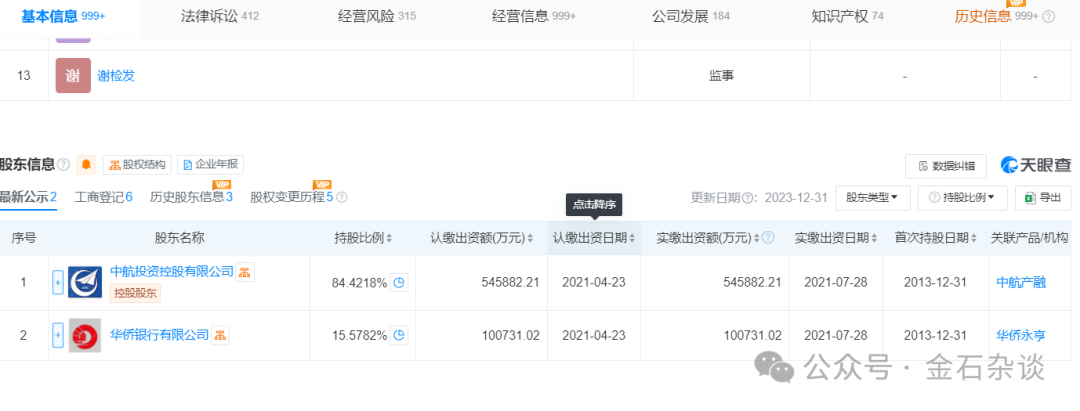Open the 中航产融 related product link
1080x411 pixels.
(x=1021, y=282)
